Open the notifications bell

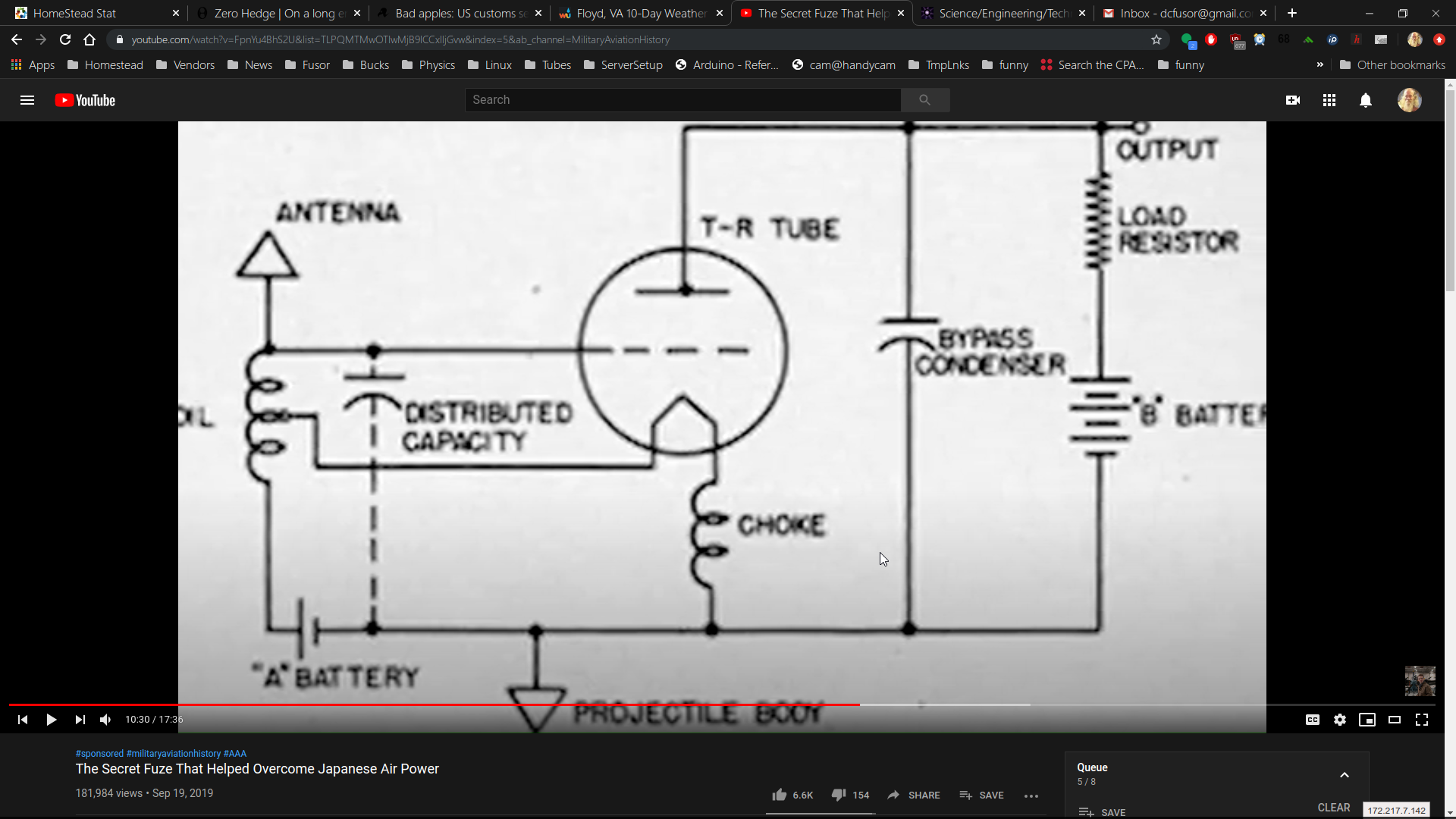point(1366,100)
